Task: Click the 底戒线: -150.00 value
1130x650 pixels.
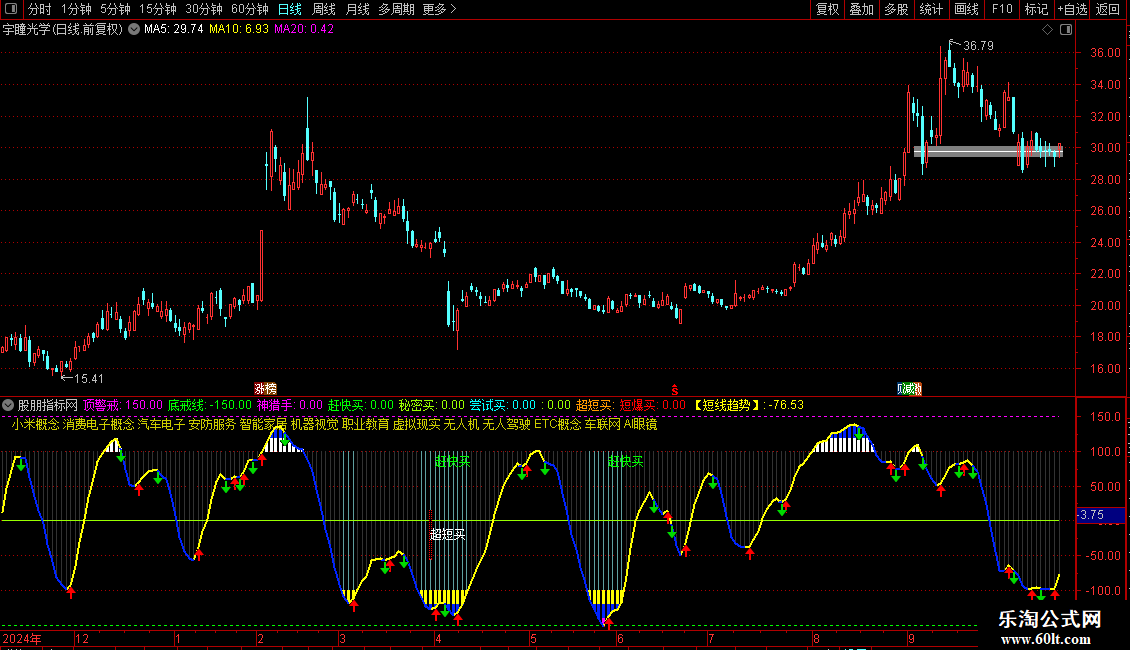Action: pyautogui.click(x=210, y=405)
